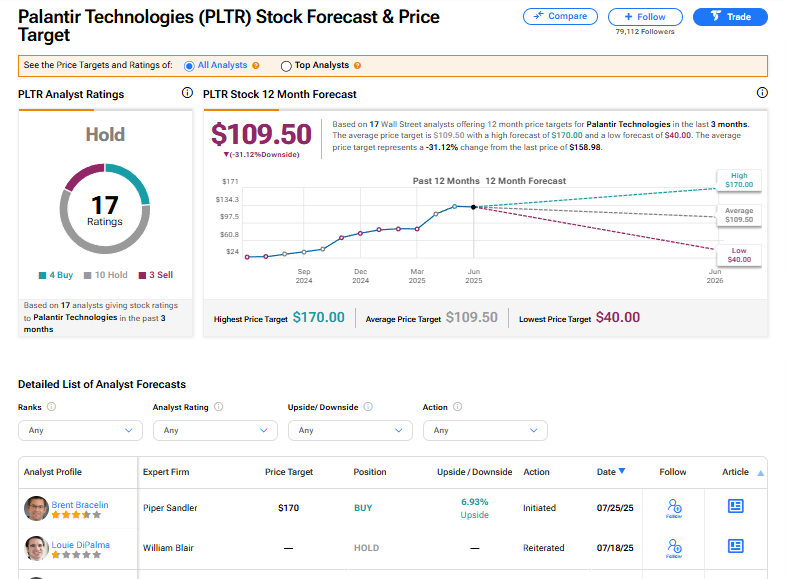This screenshot has width=787, height=579.
Task: Click the info icon beside 12 Month Forecast heading
Action: (762, 93)
